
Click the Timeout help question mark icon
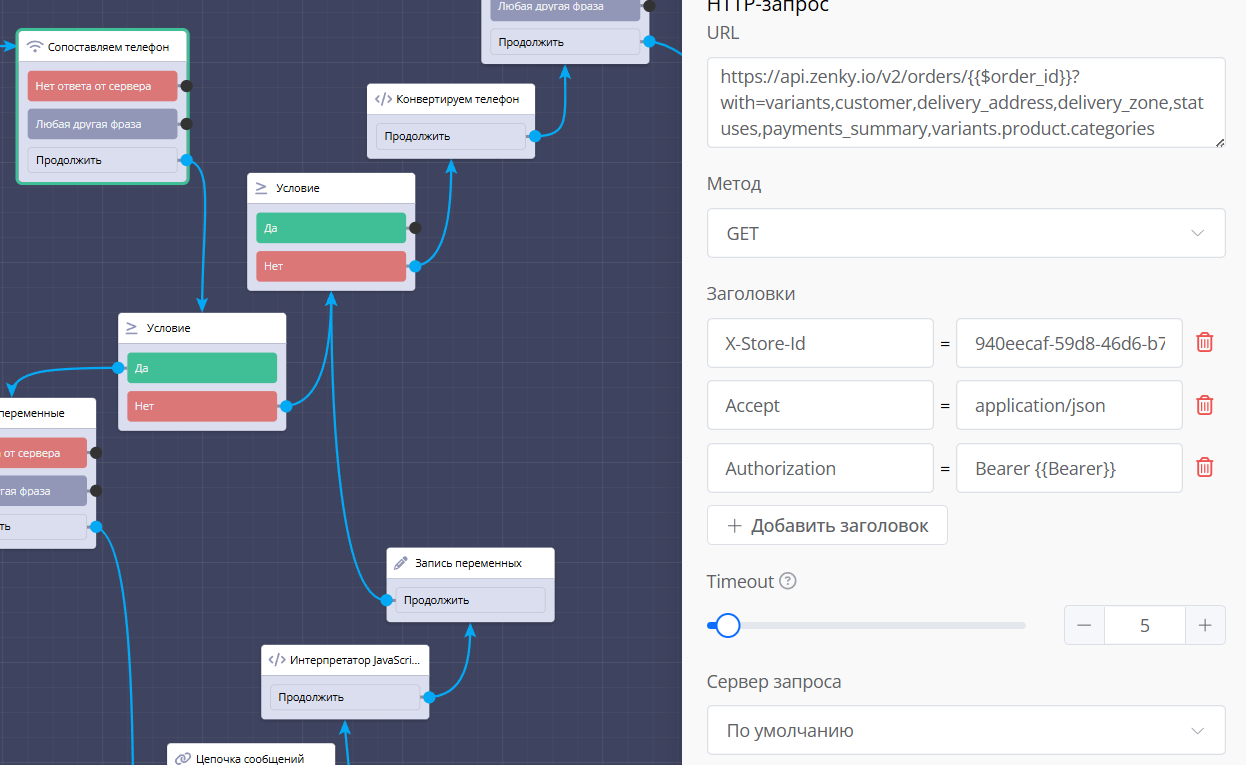pos(788,581)
